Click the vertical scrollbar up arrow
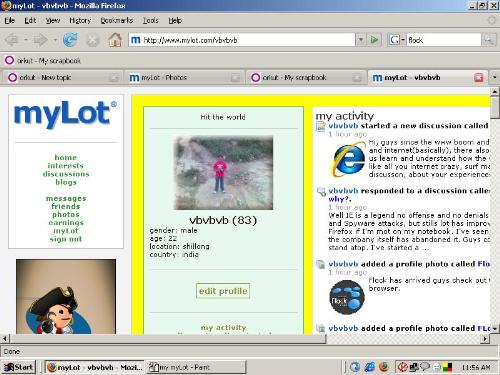Viewport: 500px width, 375px height. (x=495, y=91)
